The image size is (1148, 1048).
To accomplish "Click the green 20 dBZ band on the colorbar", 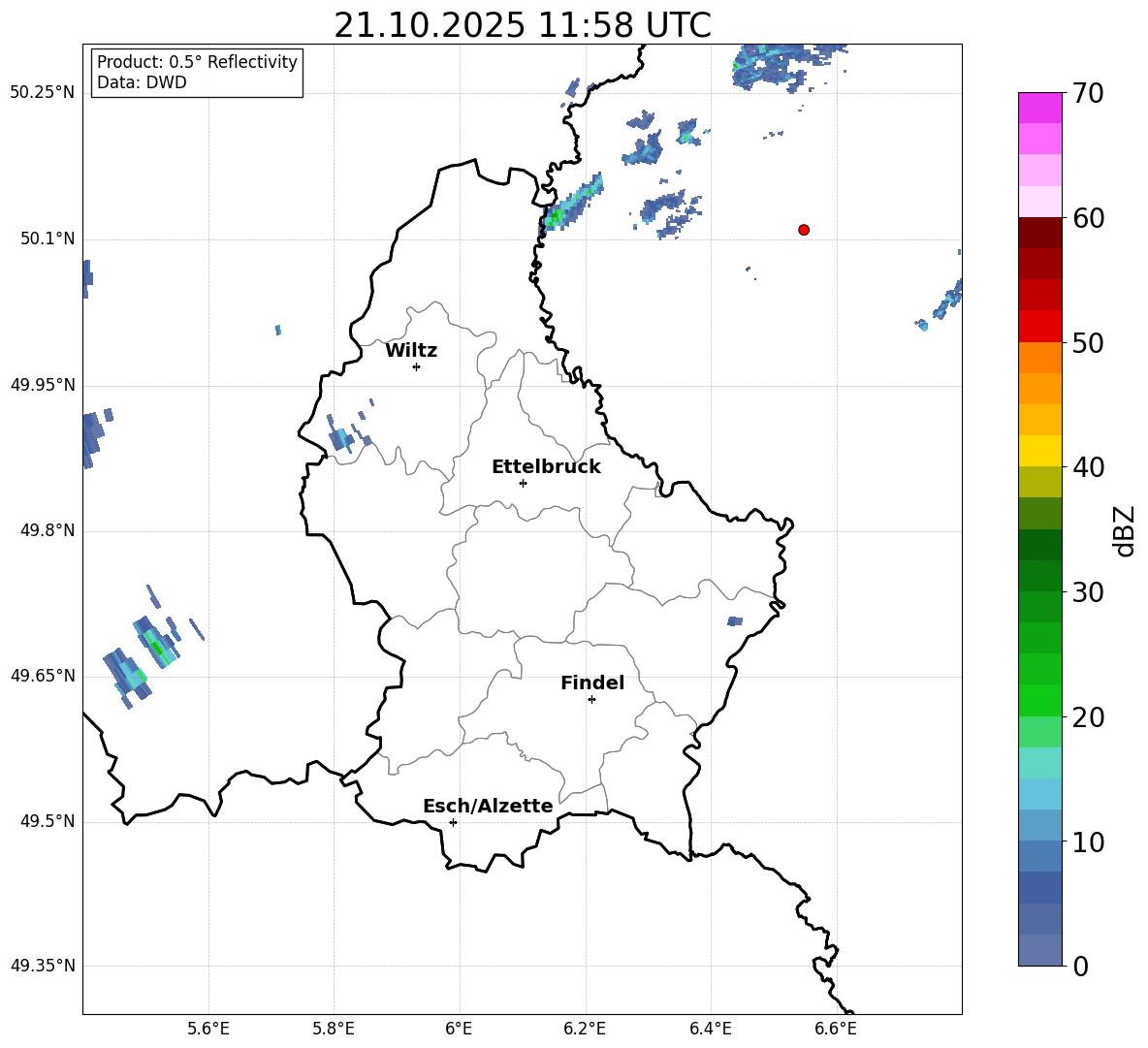I will (1039, 700).
